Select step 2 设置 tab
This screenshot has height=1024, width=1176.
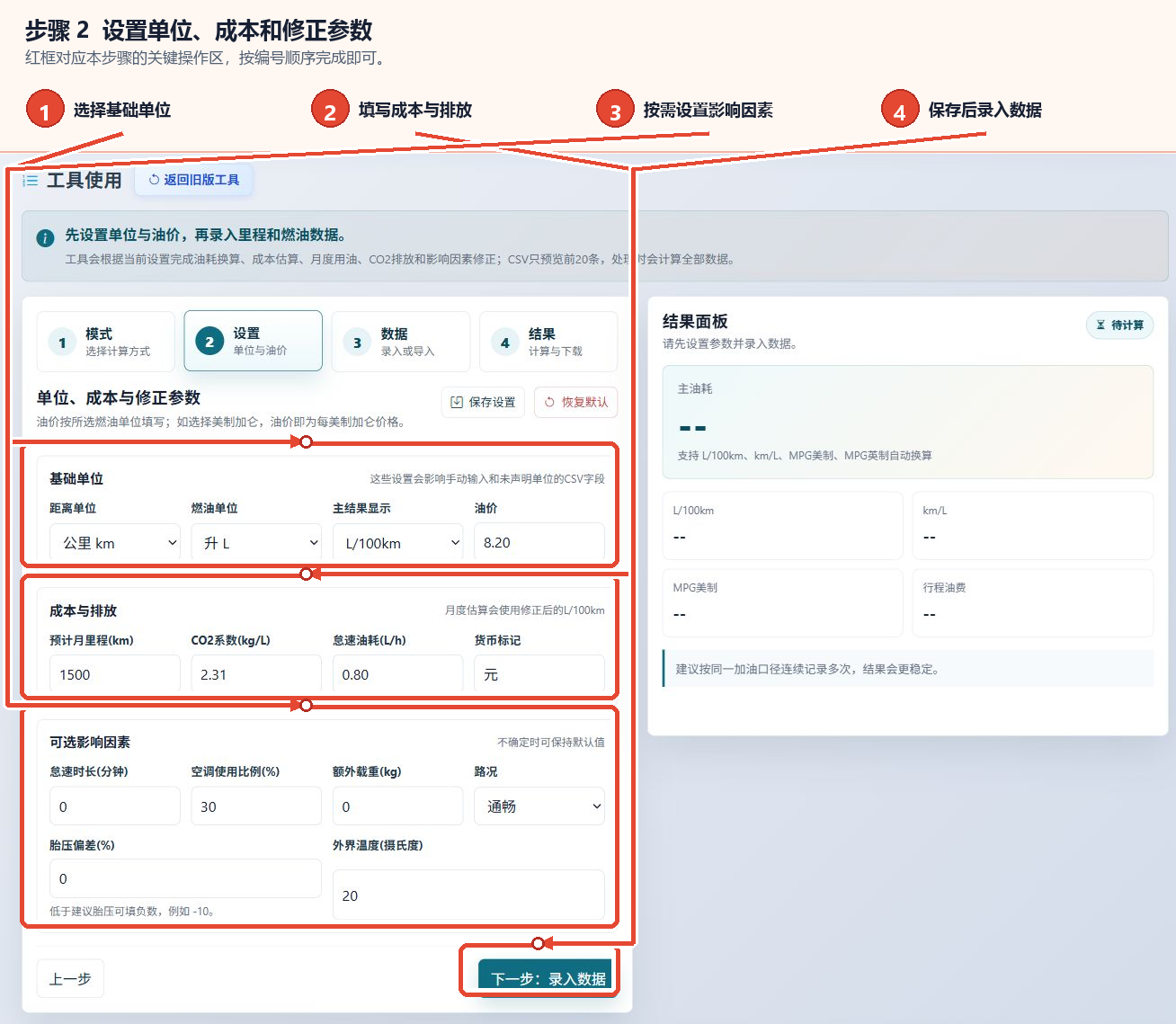(254, 342)
